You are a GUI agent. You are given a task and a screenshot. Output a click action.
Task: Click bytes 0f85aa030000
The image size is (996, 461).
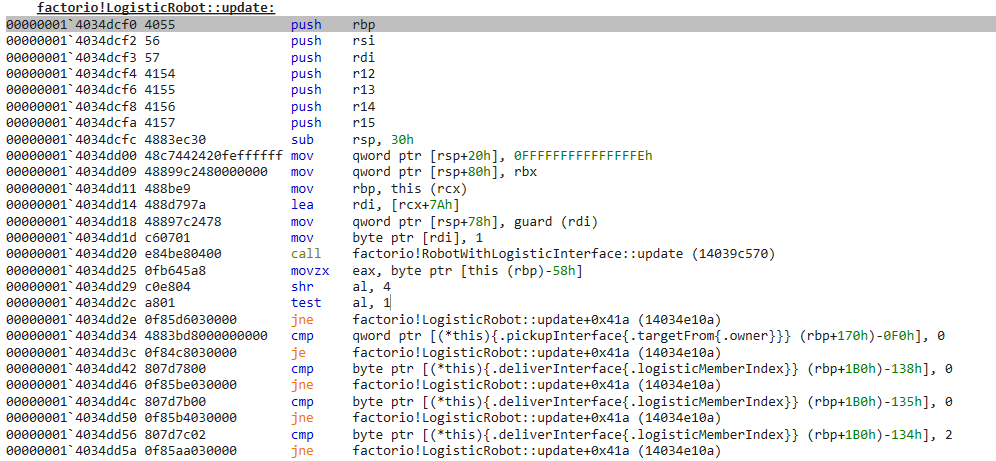tap(190, 451)
